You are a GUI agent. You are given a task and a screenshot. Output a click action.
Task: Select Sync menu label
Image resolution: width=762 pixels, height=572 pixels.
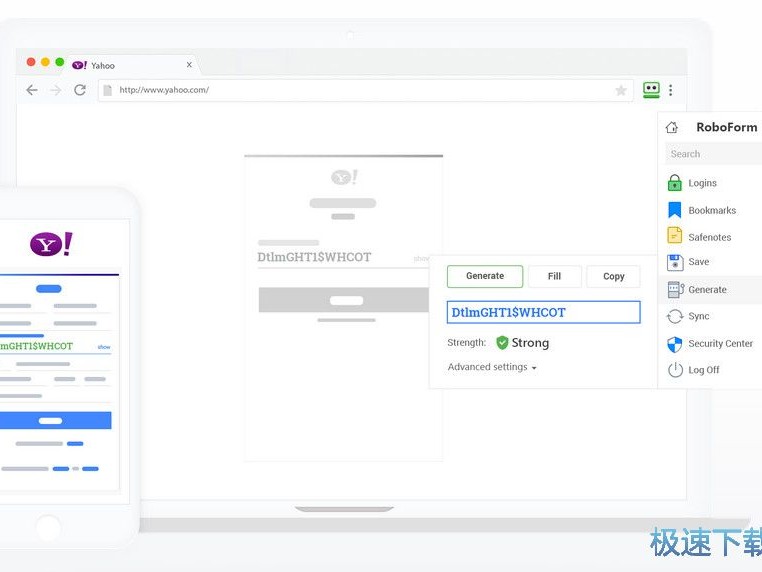(698, 316)
